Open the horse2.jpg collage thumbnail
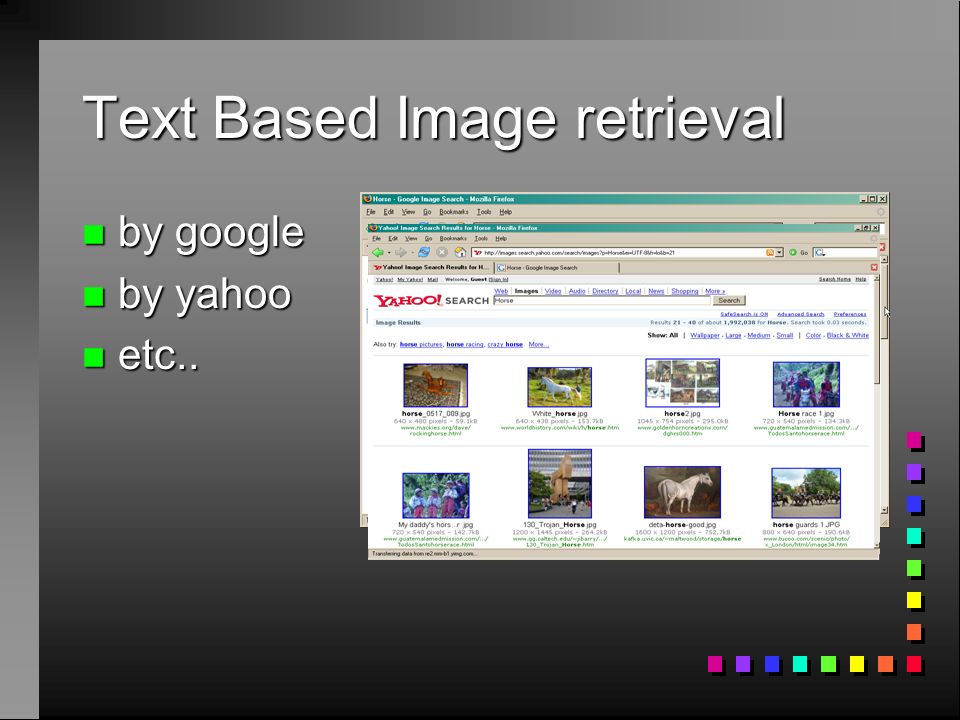The height and width of the screenshot is (720, 960). point(682,383)
